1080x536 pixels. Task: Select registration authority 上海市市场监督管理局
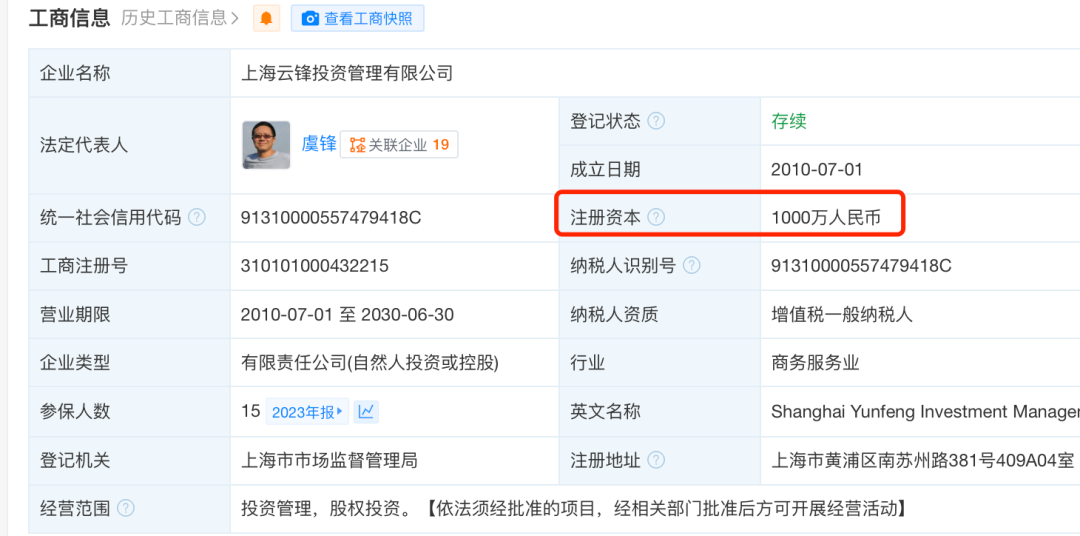click(x=329, y=460)
